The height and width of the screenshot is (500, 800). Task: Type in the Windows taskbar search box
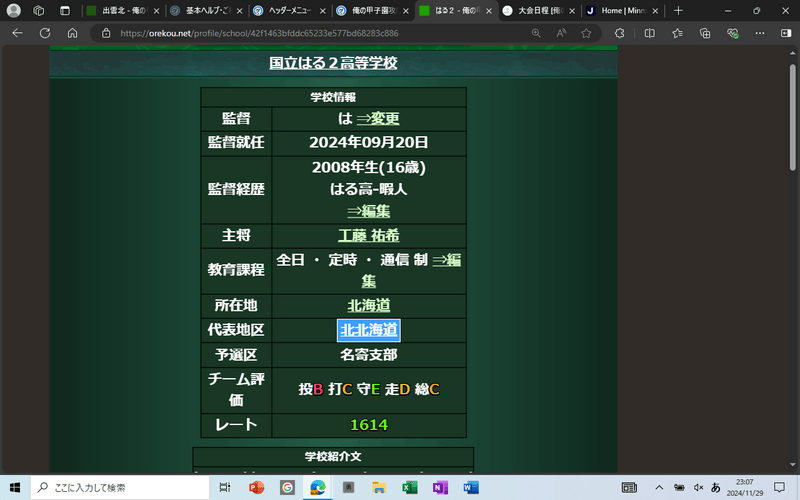point(120,487)
